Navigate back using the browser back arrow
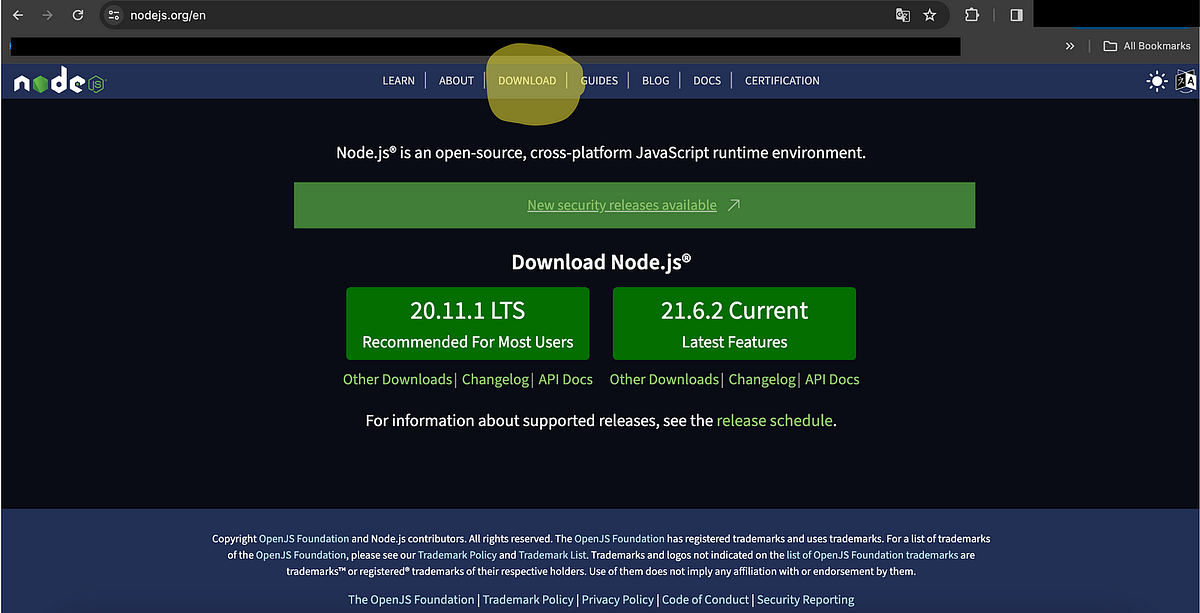The width and height of the screenshot is (1200, 613). (x=17, y=15)
